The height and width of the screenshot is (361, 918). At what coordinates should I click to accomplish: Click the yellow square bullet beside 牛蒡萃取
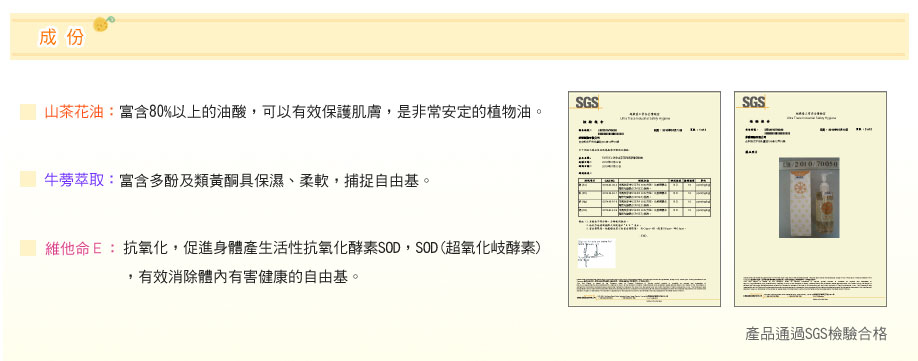(x=28, y=179)
